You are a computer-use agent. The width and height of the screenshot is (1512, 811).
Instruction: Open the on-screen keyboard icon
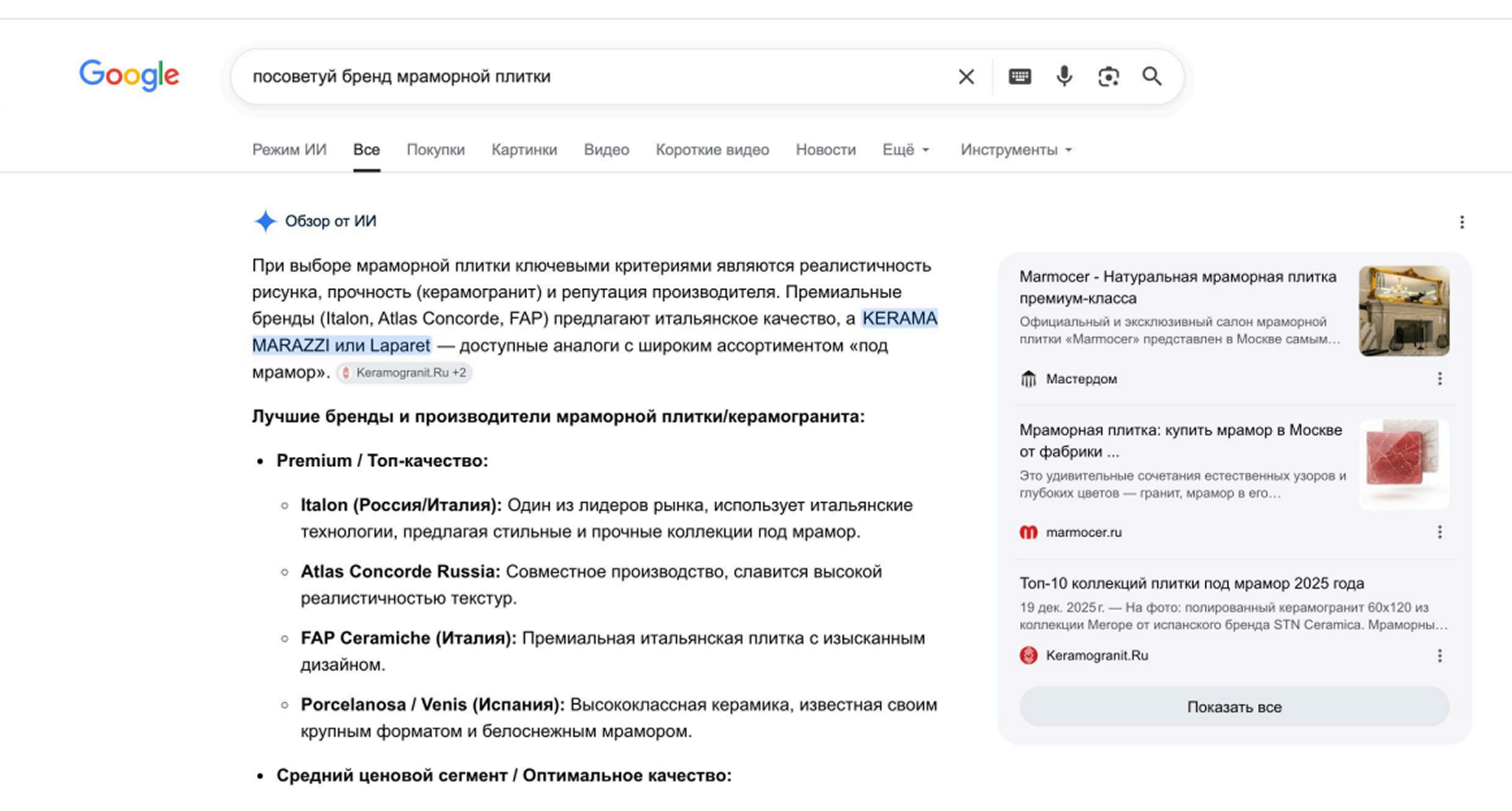pos(1019,77)
